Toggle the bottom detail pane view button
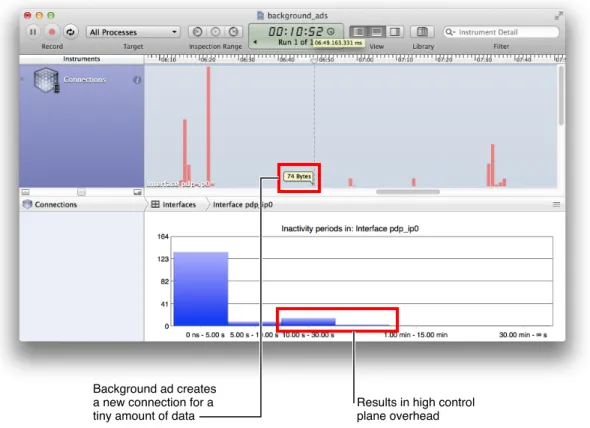The image size is (590, 428). tap(377, 32)
